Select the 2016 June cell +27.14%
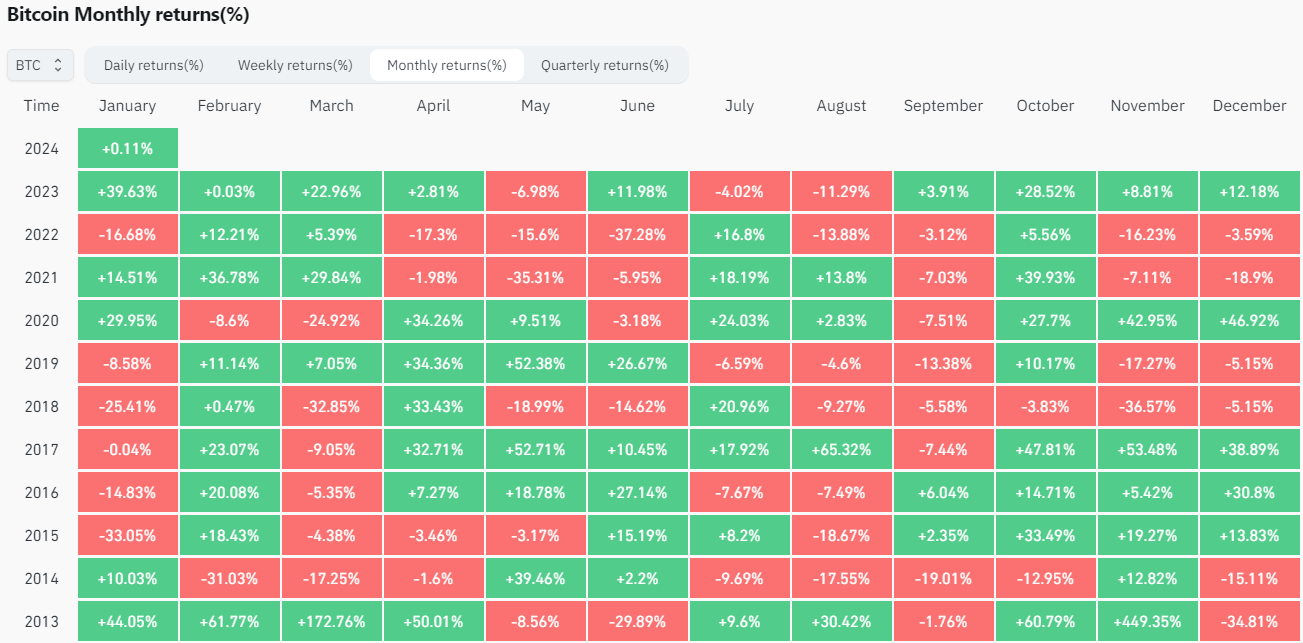Screen dimensions: 1303x643 coord(637,492)
